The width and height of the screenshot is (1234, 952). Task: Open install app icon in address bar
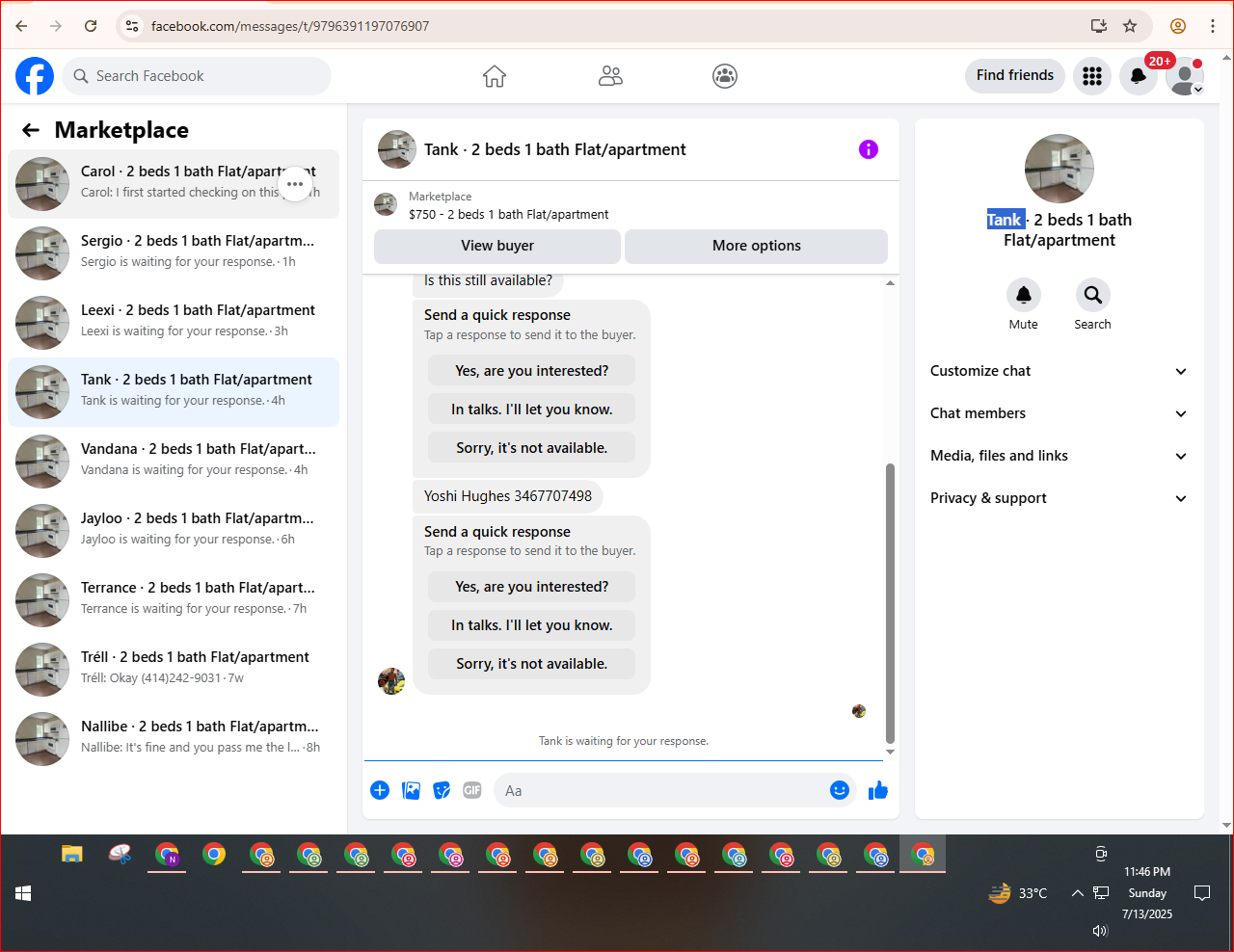[1099, 26]
